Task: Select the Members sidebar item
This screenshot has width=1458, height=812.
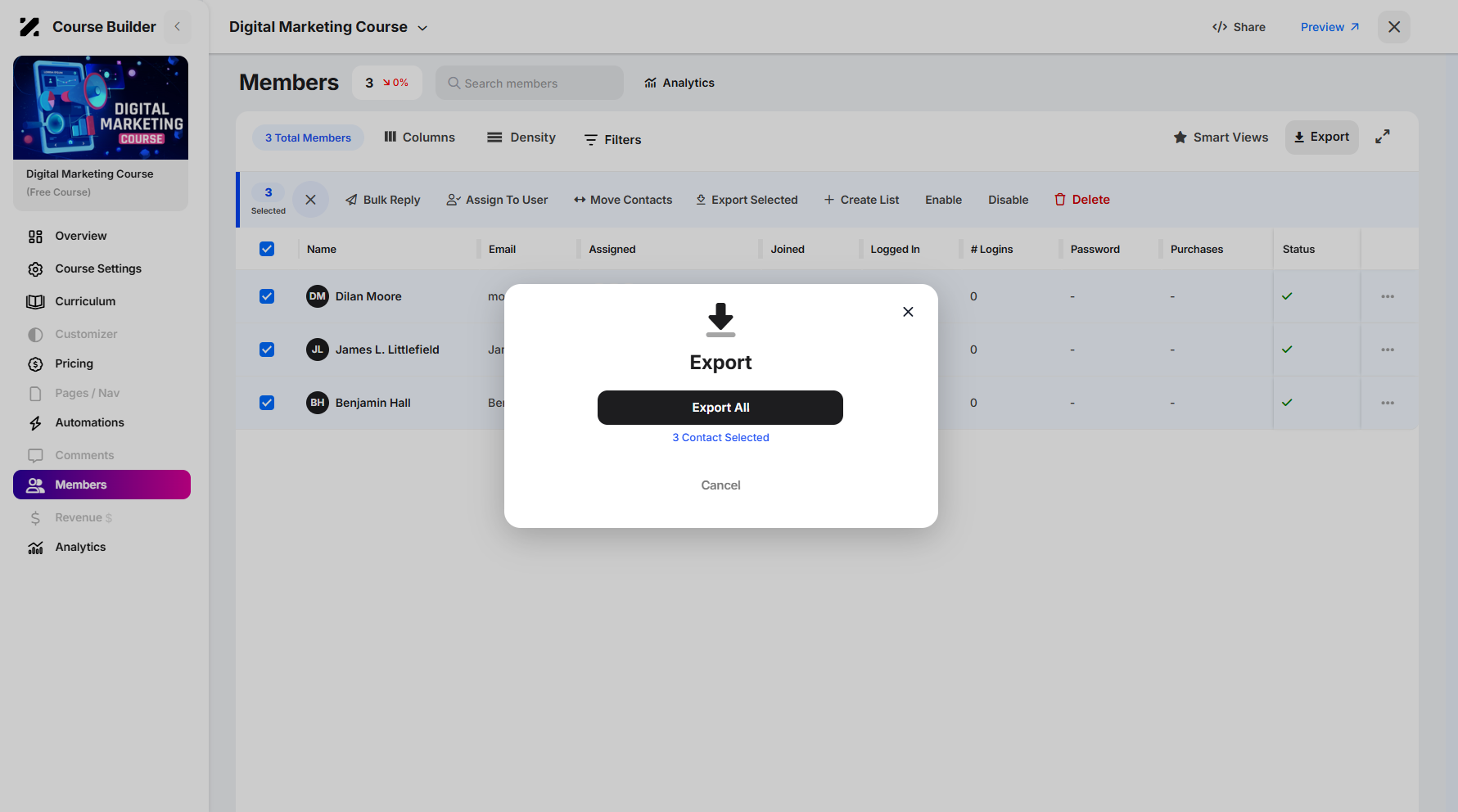Action: tap(102, 485)
